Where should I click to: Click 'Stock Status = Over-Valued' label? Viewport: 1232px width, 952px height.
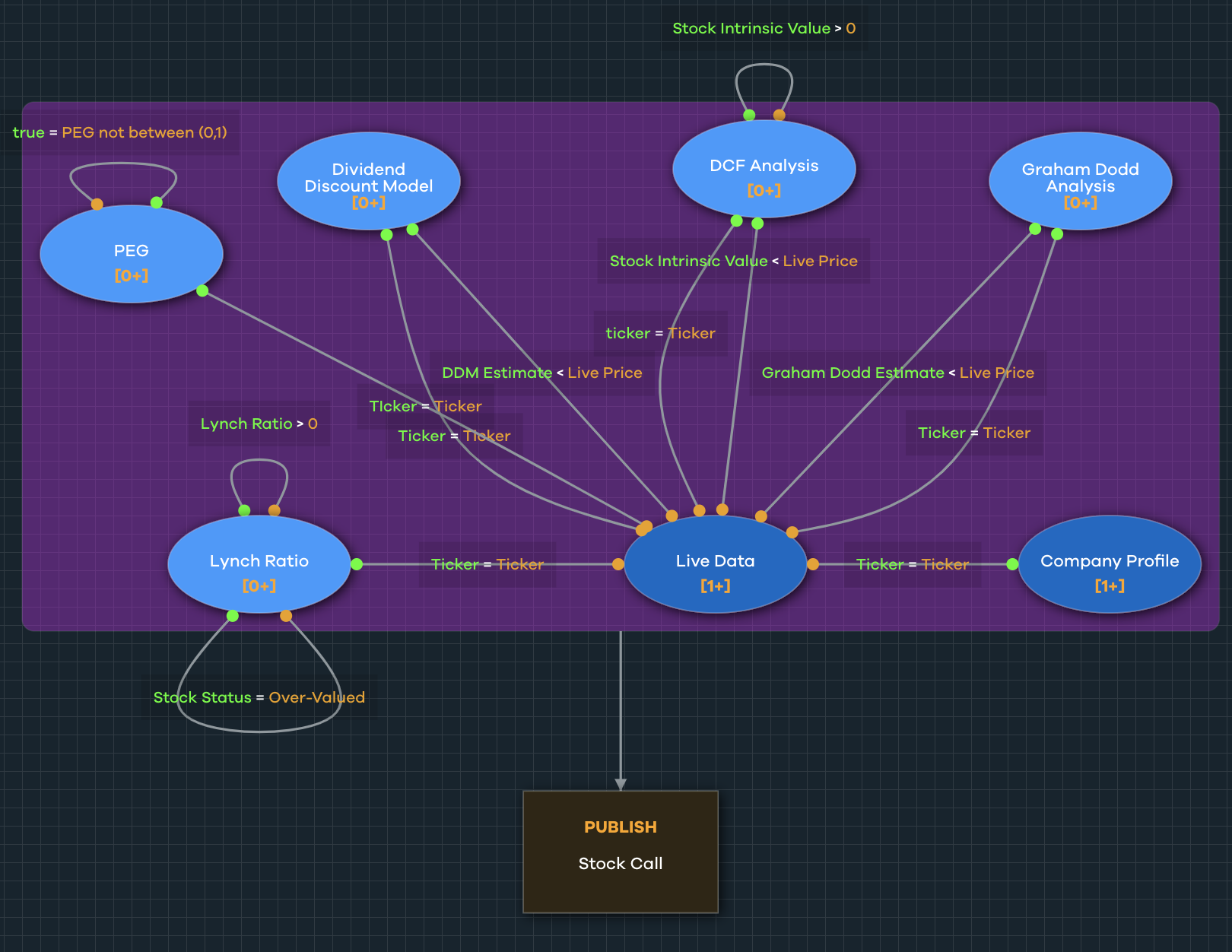tap(259, 698)
